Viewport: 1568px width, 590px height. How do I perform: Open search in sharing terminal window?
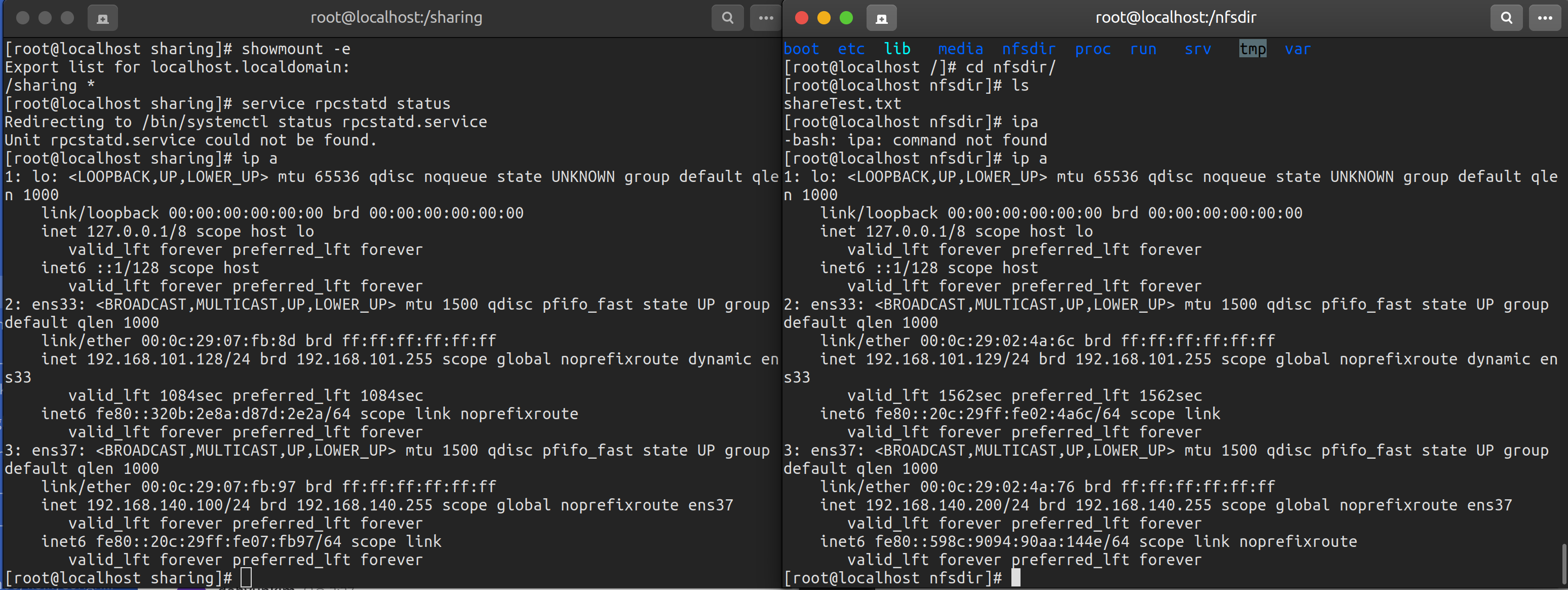click(727, 18)
